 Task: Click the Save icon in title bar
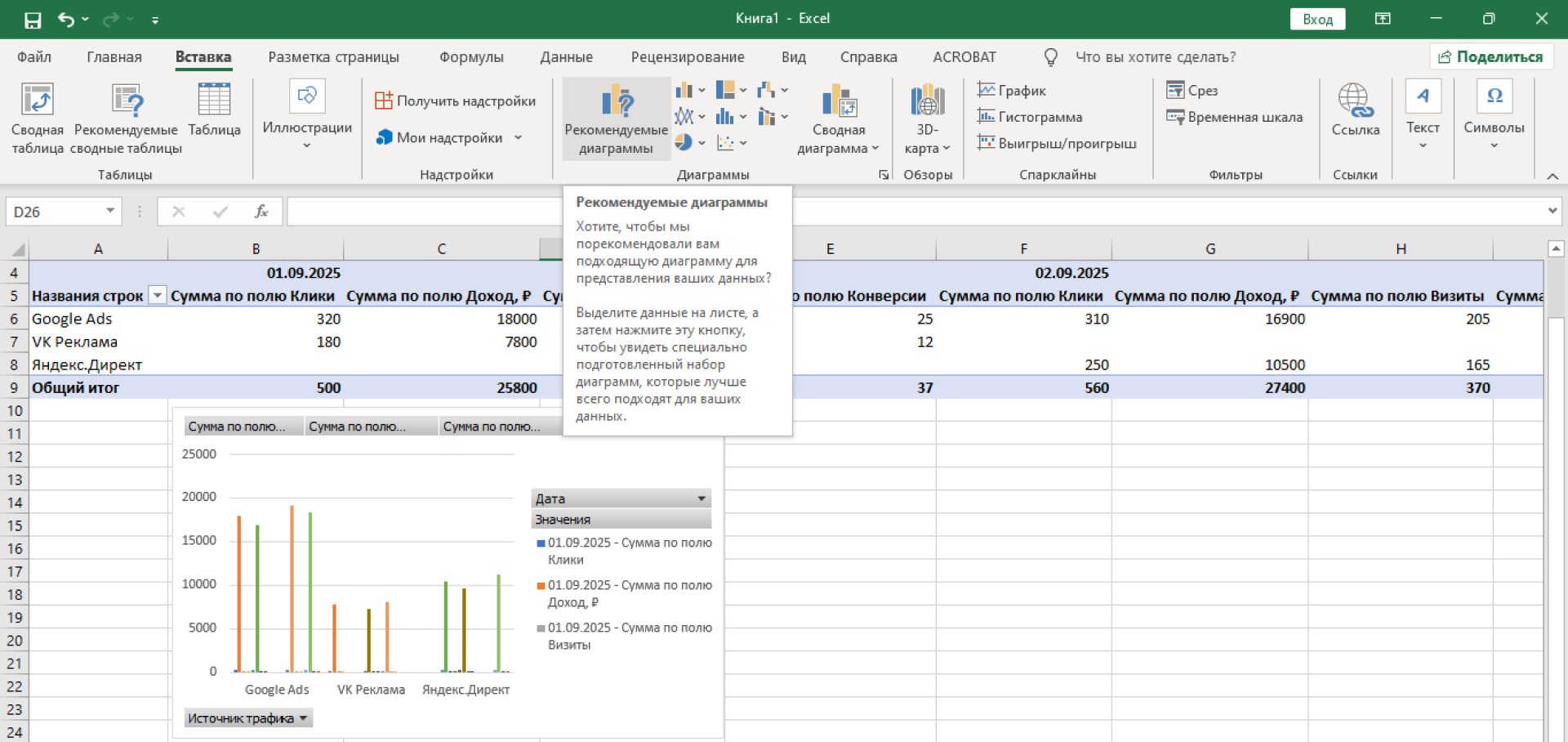coord(33,20)
